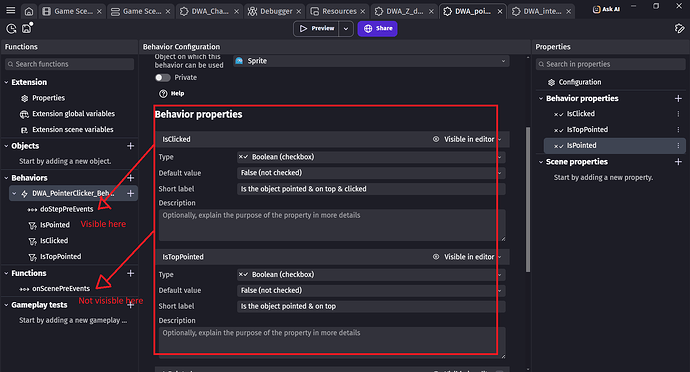690x372 pixels.
Task: Open IsClicked Type Boolean dropdown
Action: click(371, 157)
